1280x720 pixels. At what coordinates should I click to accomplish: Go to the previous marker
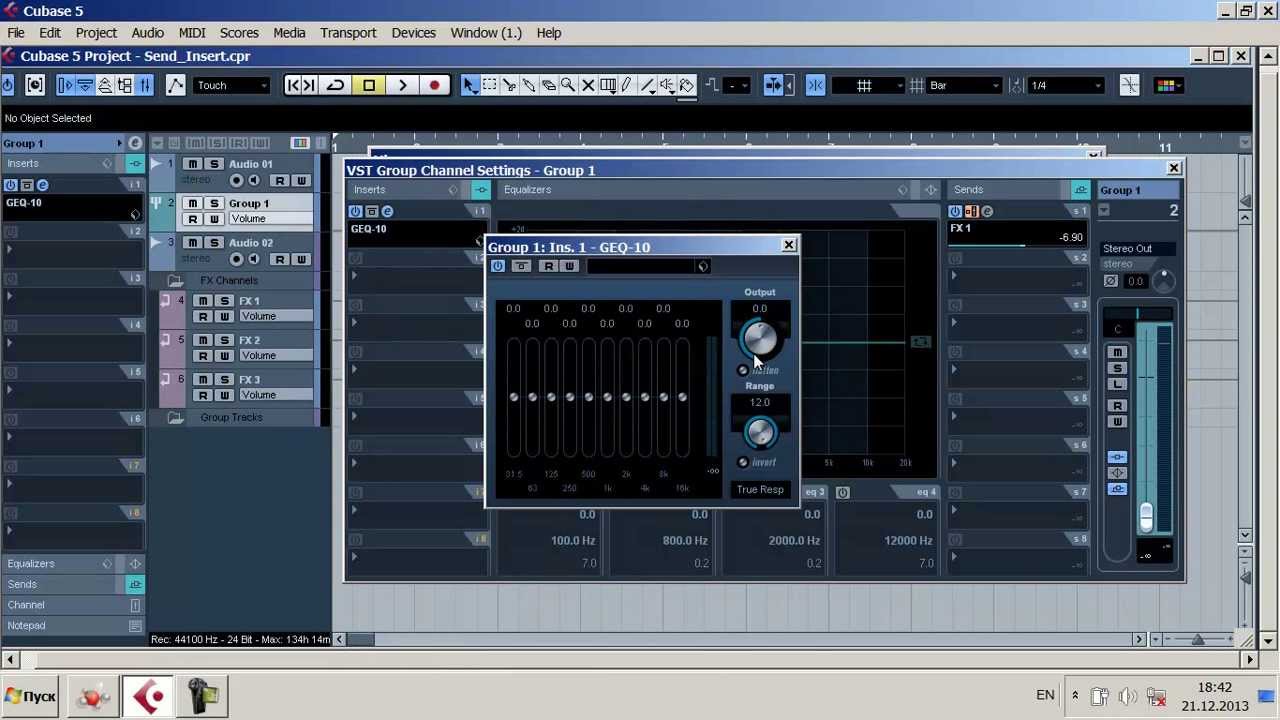pos(293,86)
